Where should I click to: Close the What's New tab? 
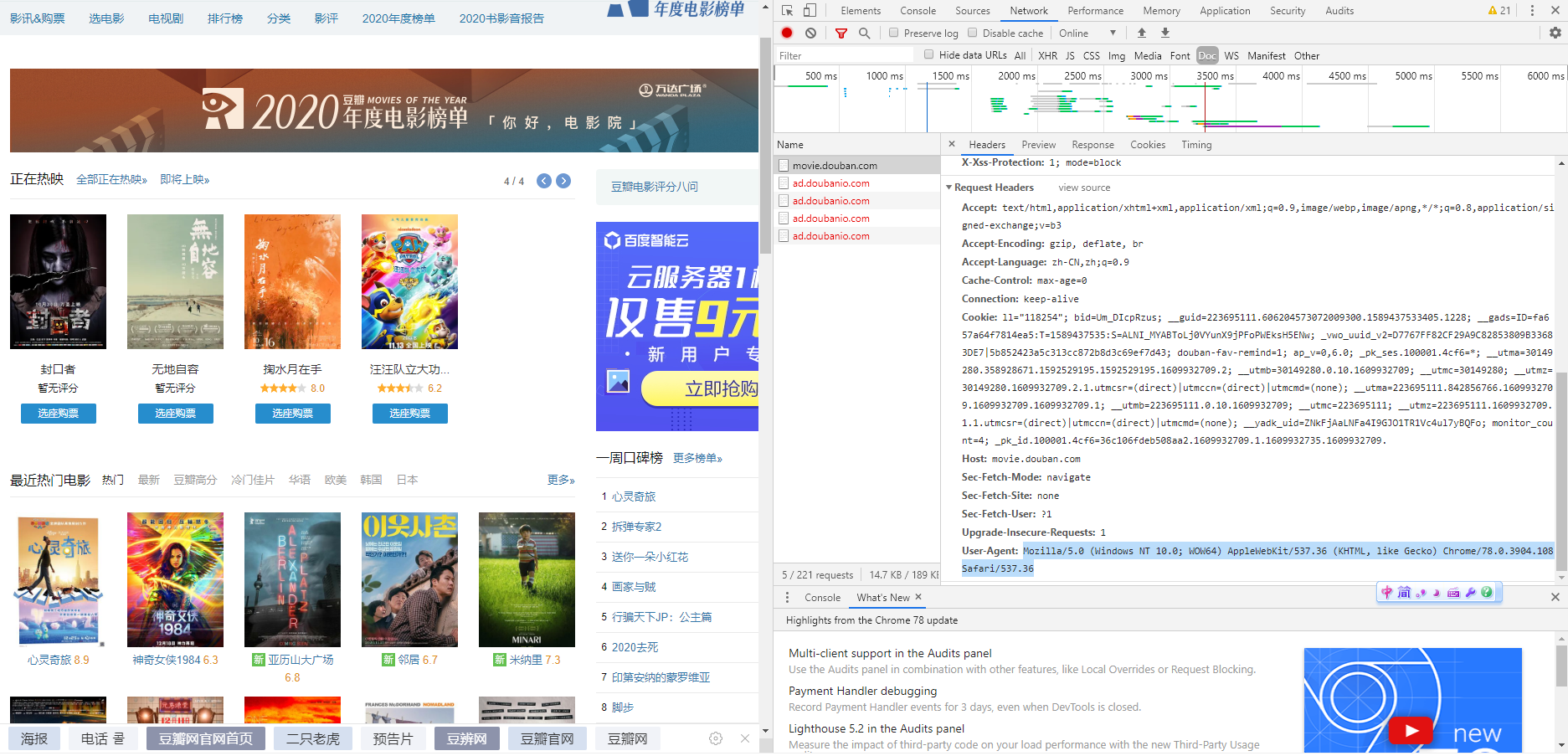coord(918,597)
